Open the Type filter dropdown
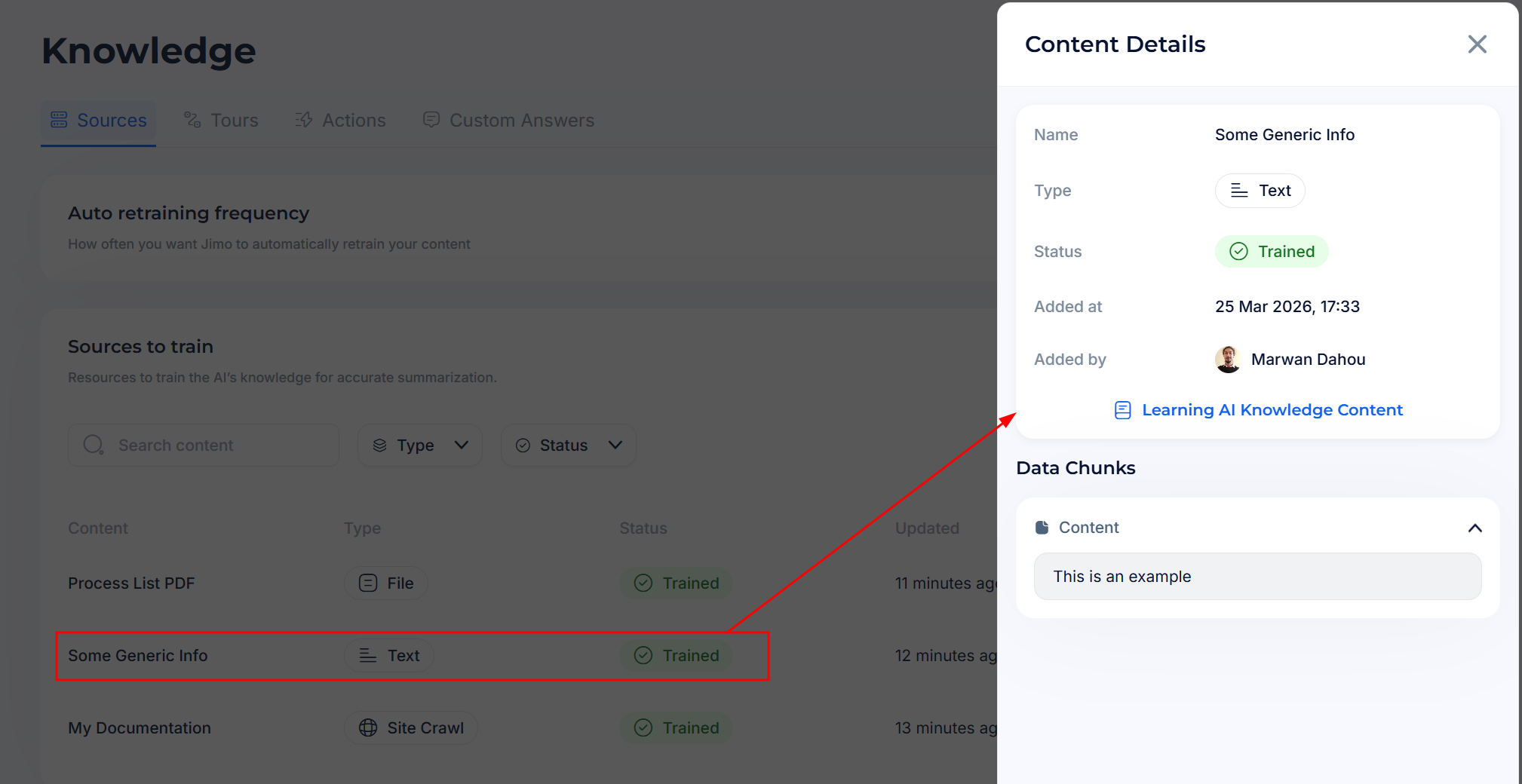The width and height of the screenshot is (1522, 784). (420, 446)
